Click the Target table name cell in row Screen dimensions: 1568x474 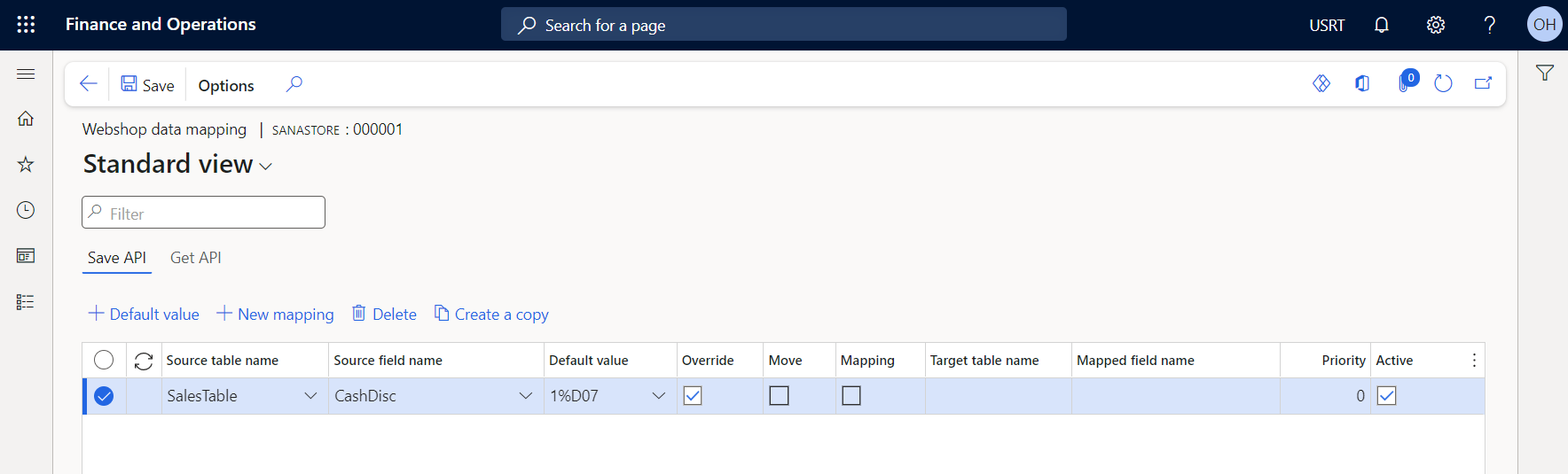(x=999, y=396)
